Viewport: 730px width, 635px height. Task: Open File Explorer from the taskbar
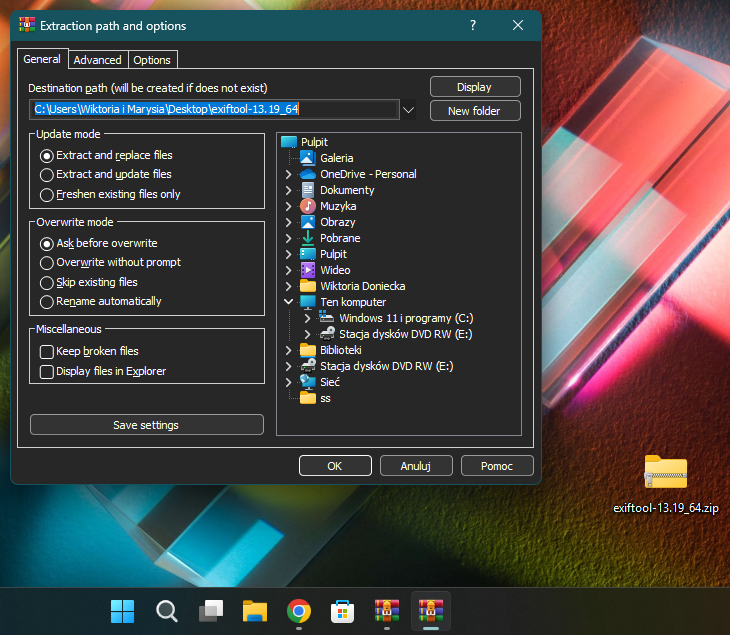pos(254,611)
